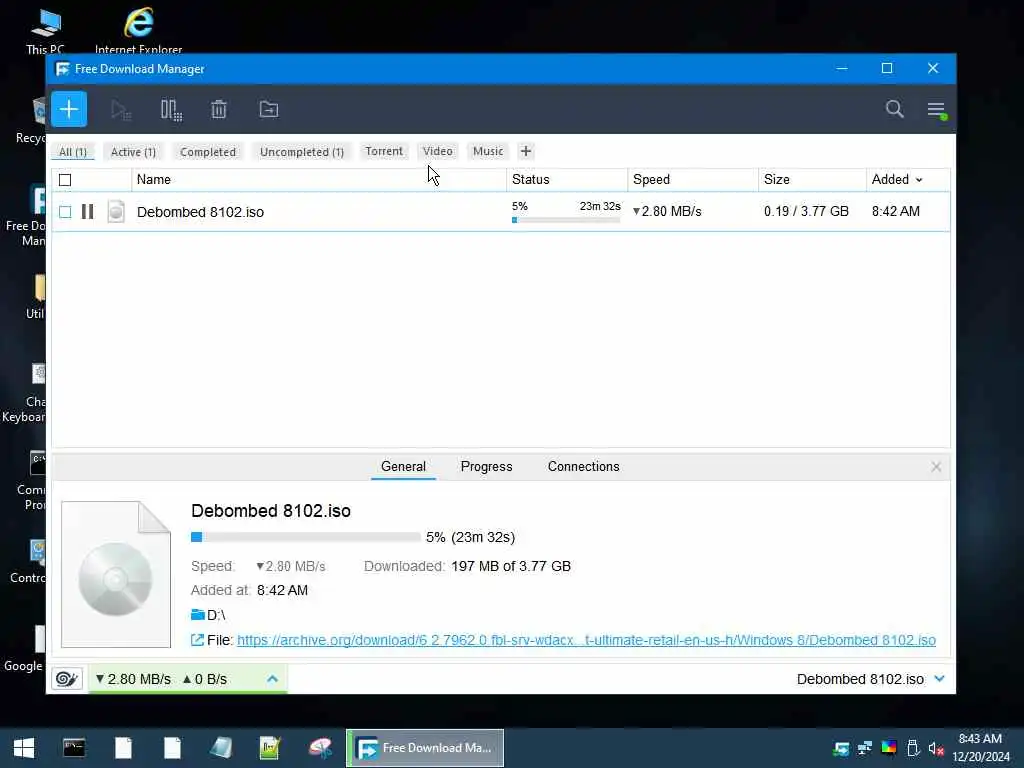Image resolution: width=1024 pixels, height=768 pixels.
Task: Select the Uncompleted (1) filter tab
Action: tap(302, 152)
